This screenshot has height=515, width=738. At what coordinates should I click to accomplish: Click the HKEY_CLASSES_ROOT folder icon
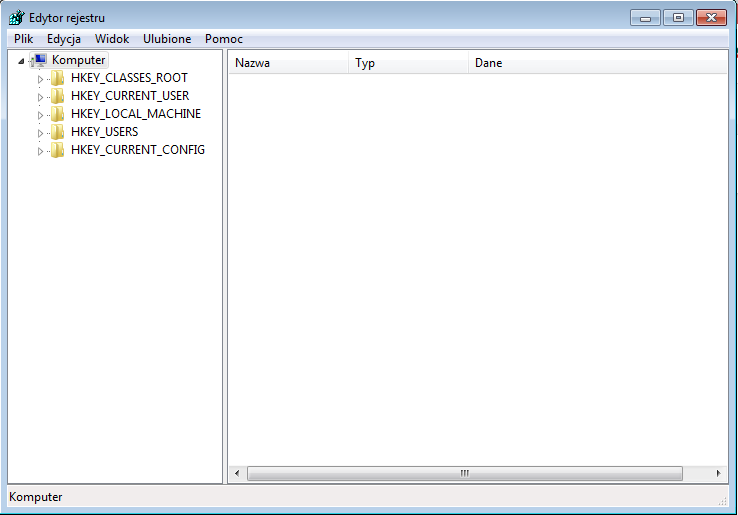tap(58, 78)
